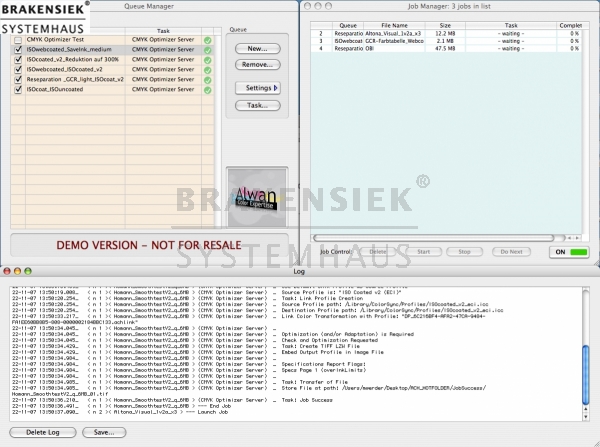Image resolution: width=600 pixels, height=447 pixels.
Task: Click the Save... log button
Action: pyautogui.click(x=104, y=432)
